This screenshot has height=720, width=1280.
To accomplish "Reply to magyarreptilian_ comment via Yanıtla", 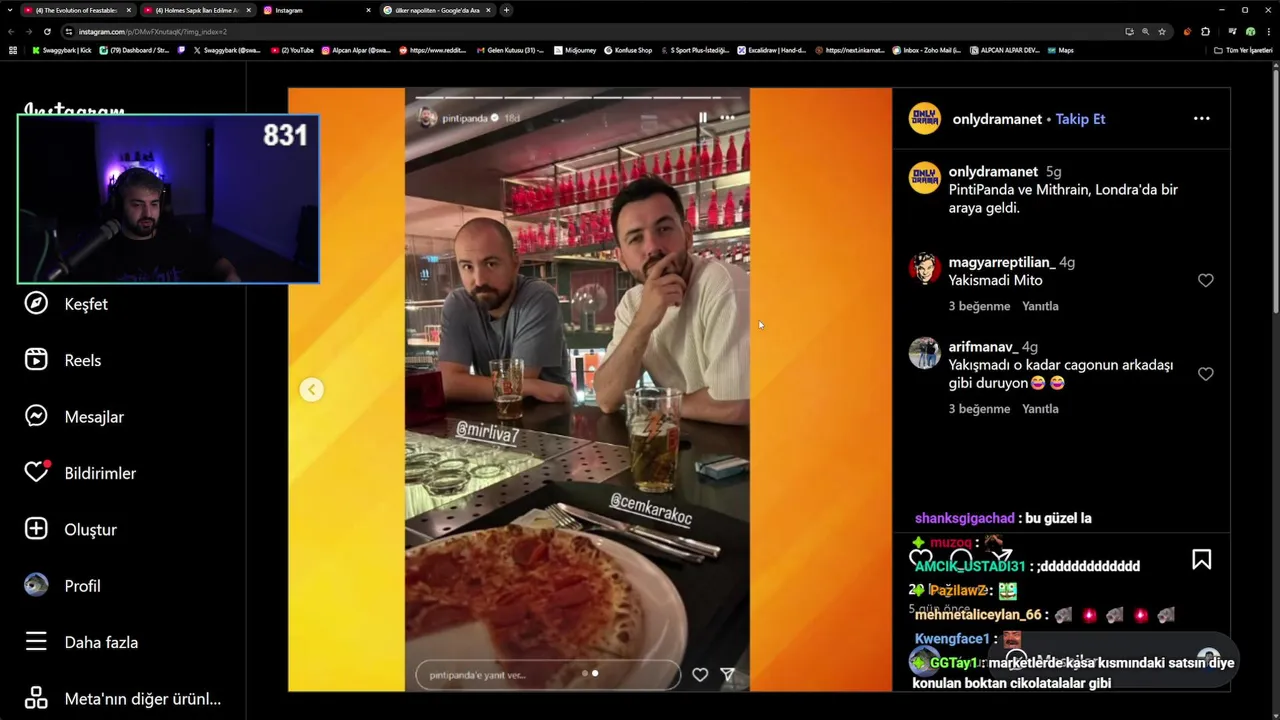I will 1040,306.
